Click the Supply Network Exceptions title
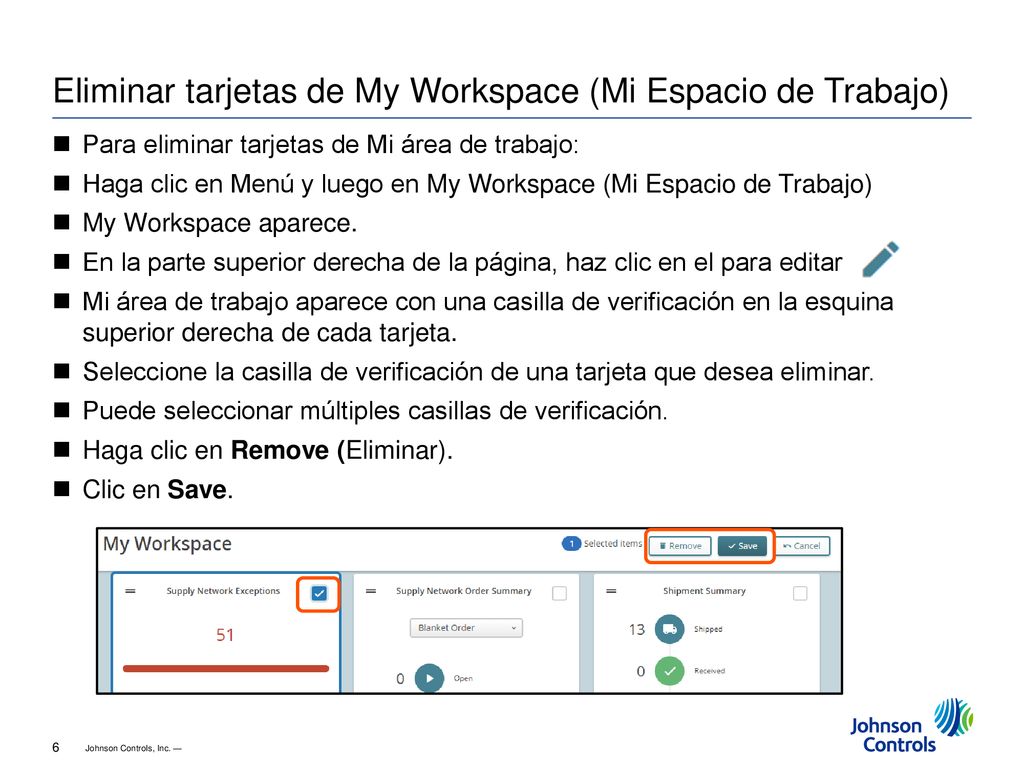Screen dimensions: 1024x768 pyautogui.click(x=223, y=591)
